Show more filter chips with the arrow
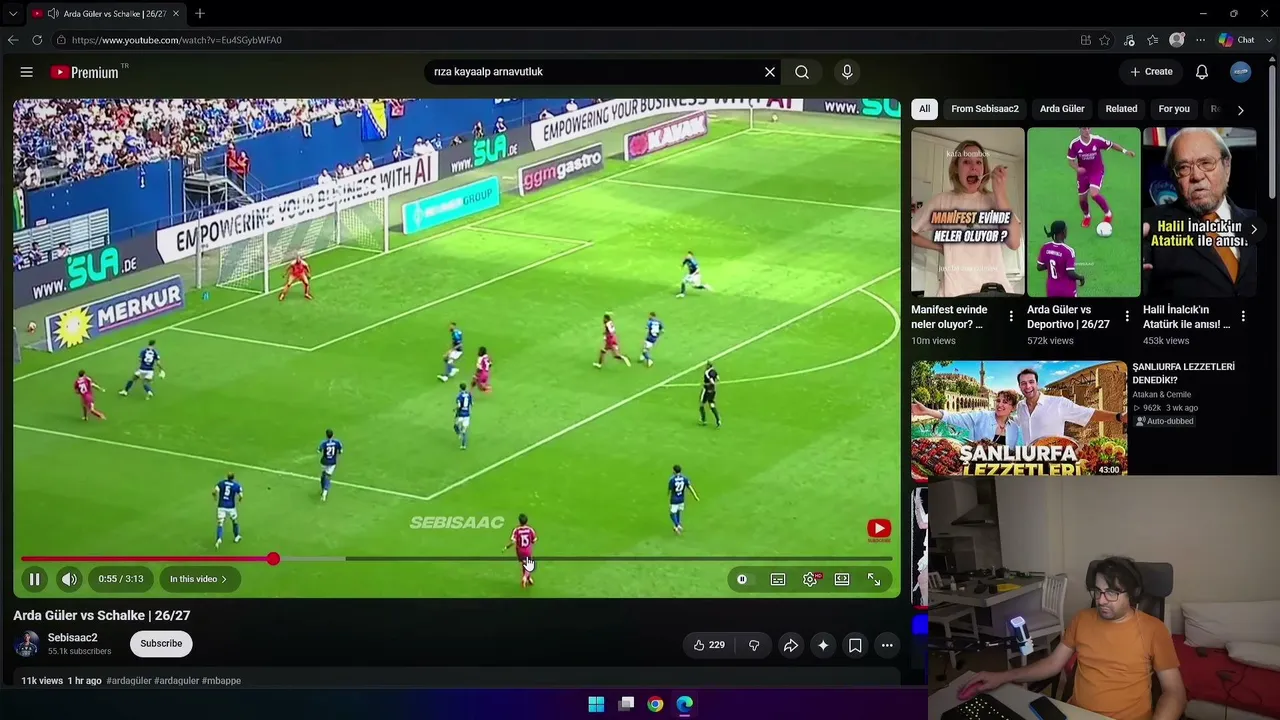Viewport: 1280px width, 720px height. (x=1240, y=109)
